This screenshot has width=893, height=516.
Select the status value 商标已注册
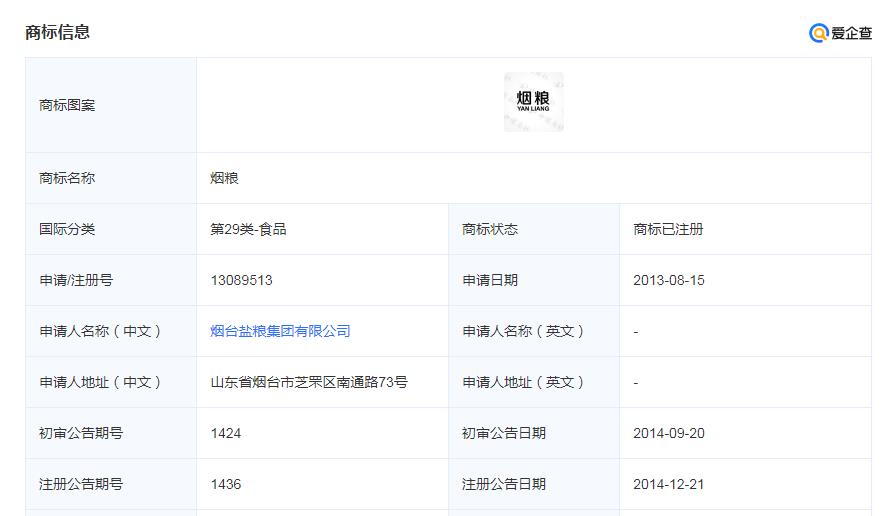point(668,229)
